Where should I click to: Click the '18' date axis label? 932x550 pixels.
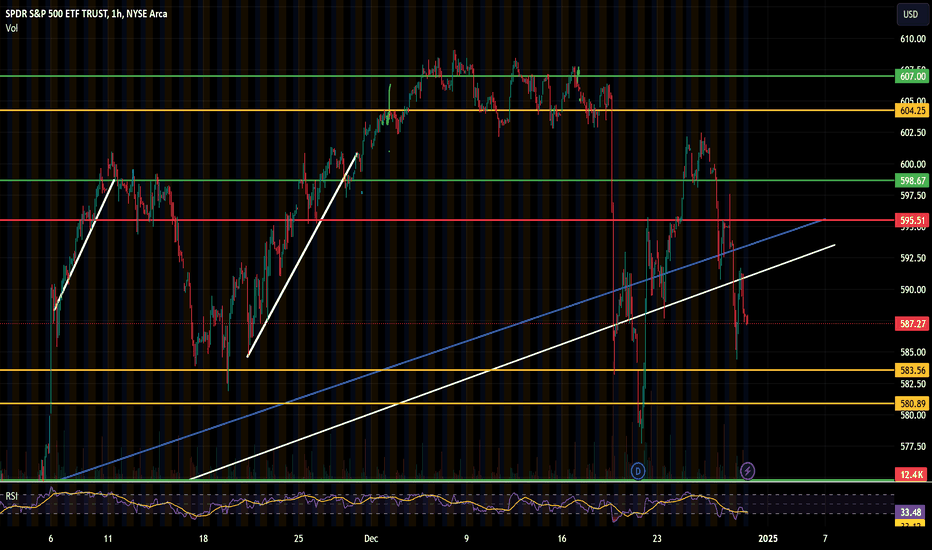(203, 539)
